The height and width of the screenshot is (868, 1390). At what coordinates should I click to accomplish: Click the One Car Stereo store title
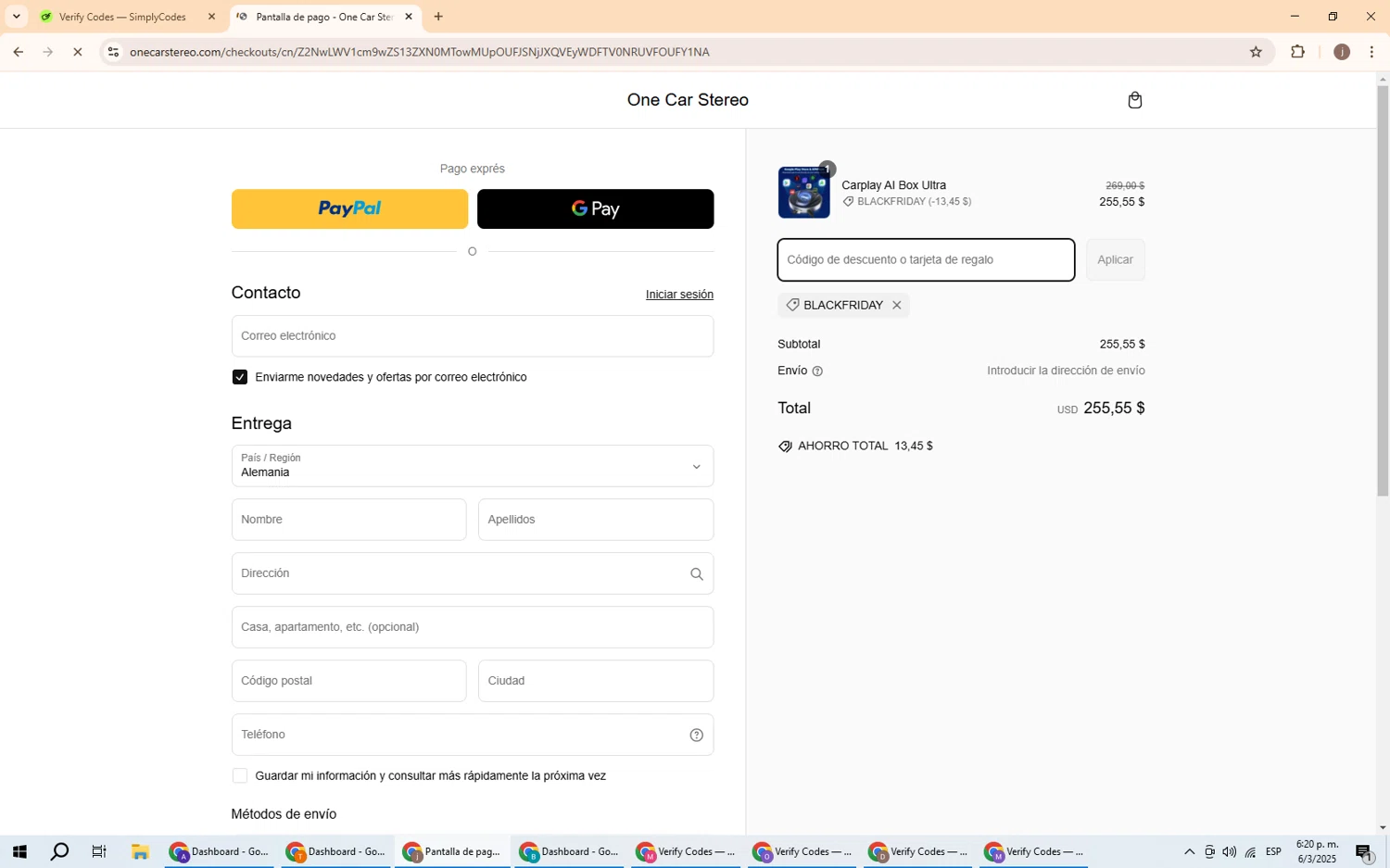(x=688, y=100)
